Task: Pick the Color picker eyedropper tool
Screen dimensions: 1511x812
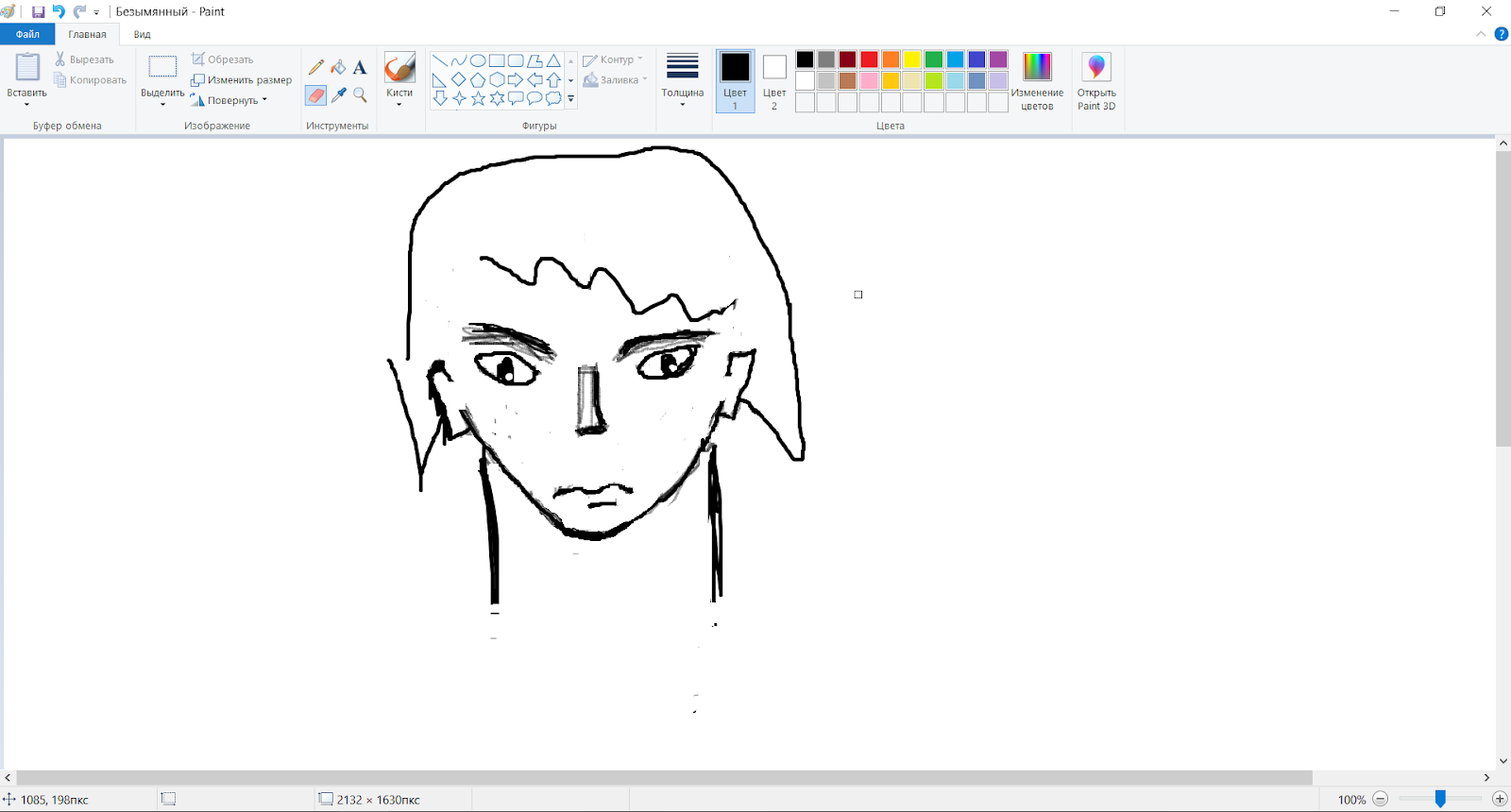Action: (338, 95)
